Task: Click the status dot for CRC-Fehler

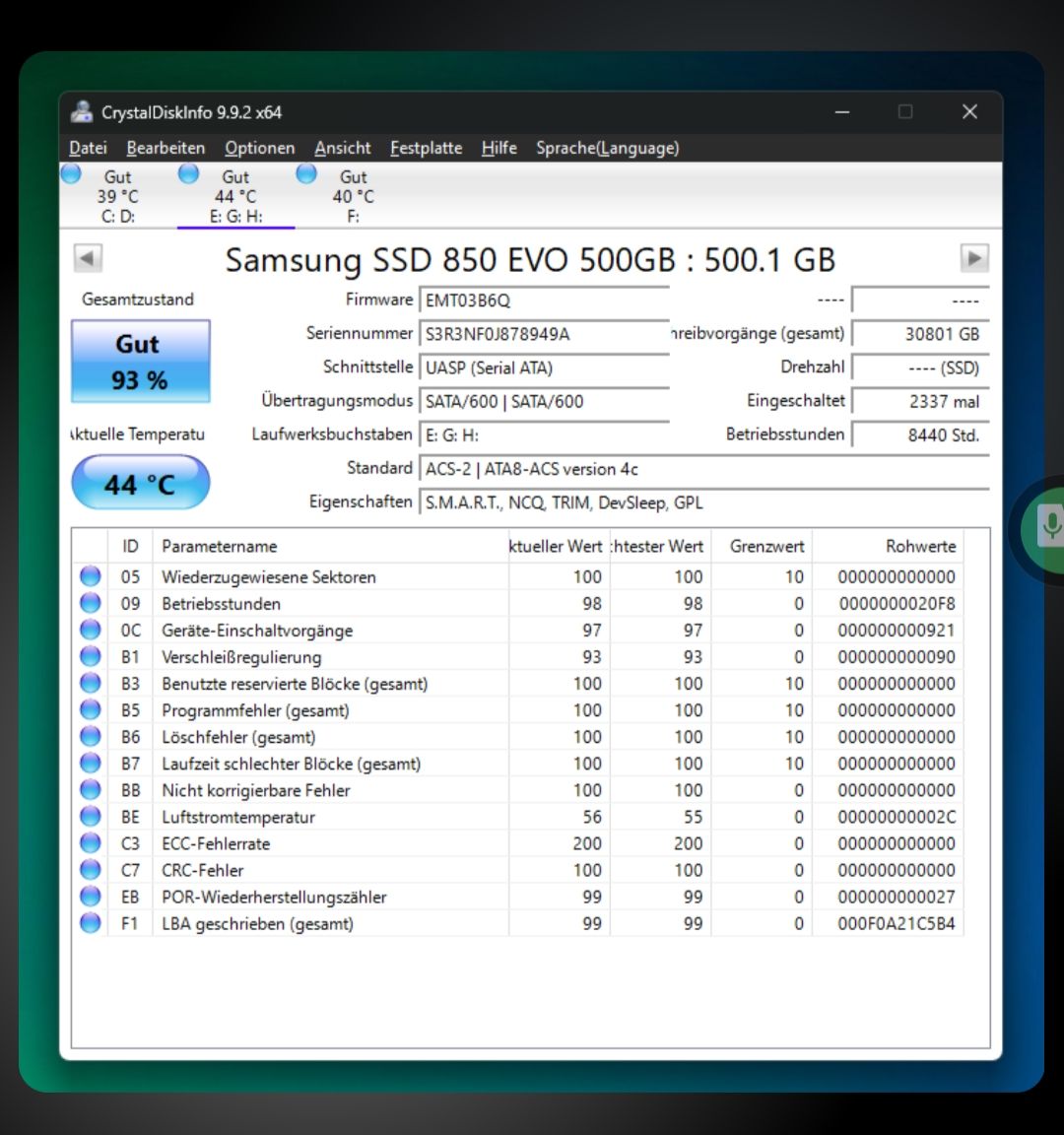Action: click(91, 869)
